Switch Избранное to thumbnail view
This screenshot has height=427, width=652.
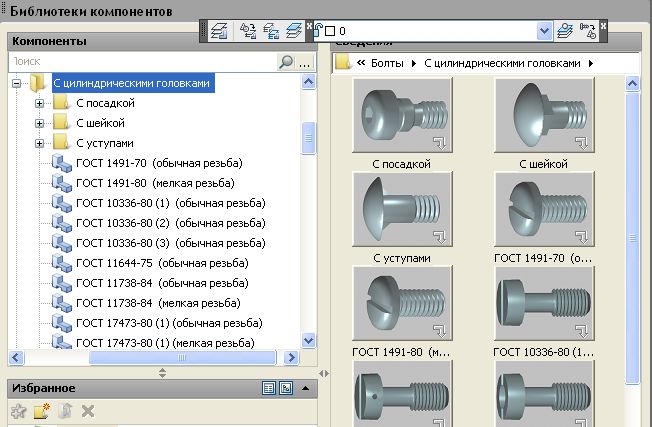(286, 388)
